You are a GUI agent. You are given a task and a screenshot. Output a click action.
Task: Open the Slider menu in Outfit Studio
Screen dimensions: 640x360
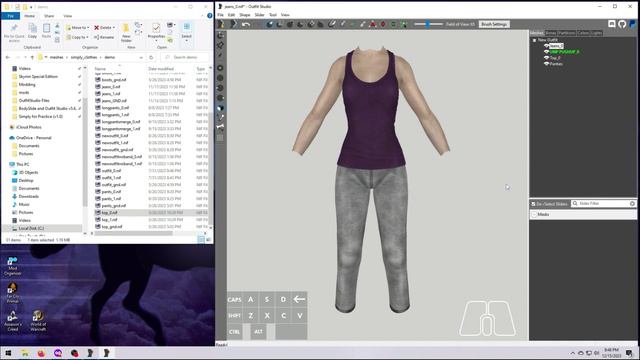point(260,15)
